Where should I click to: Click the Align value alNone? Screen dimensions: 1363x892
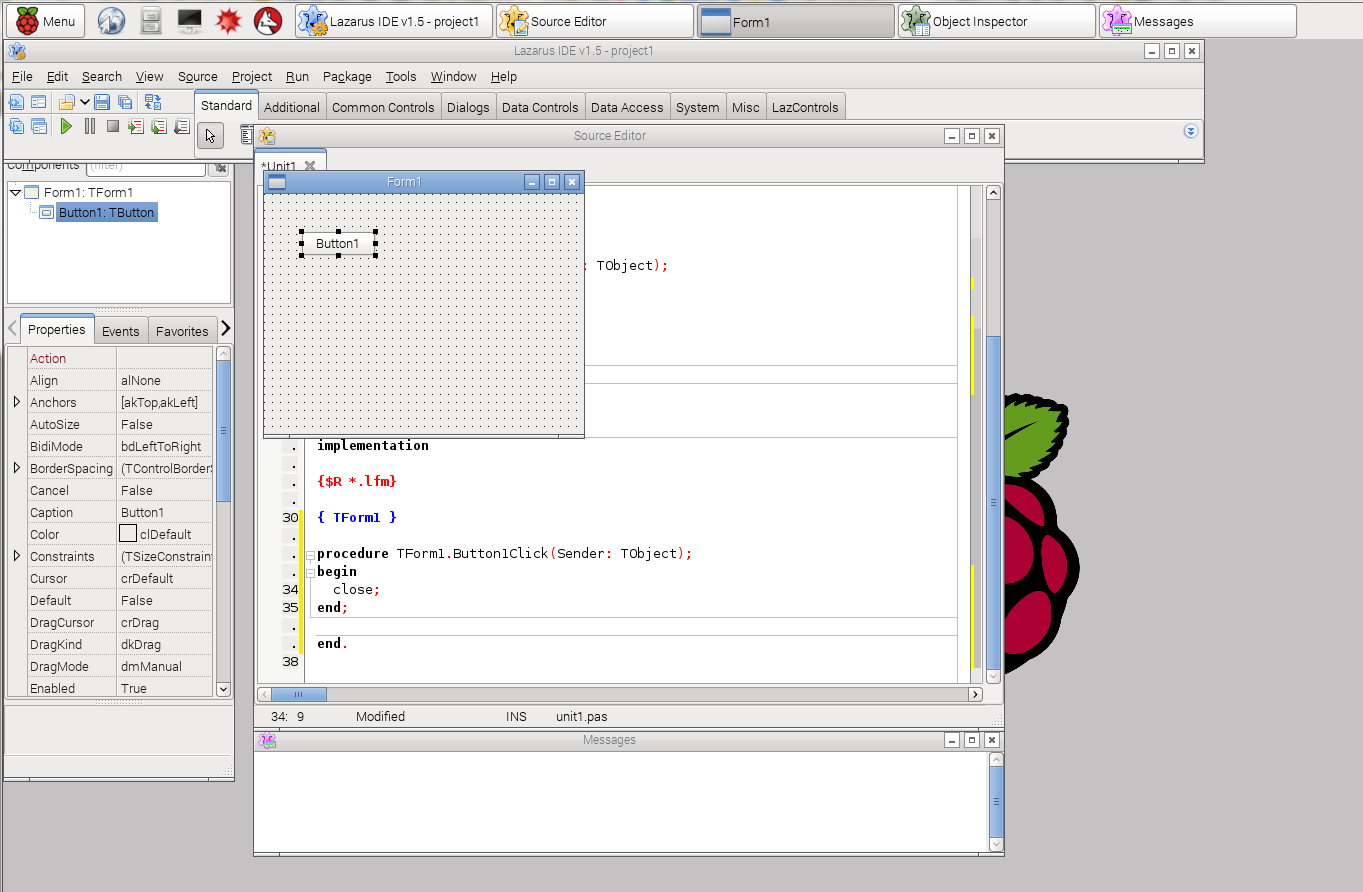point(165,380)
